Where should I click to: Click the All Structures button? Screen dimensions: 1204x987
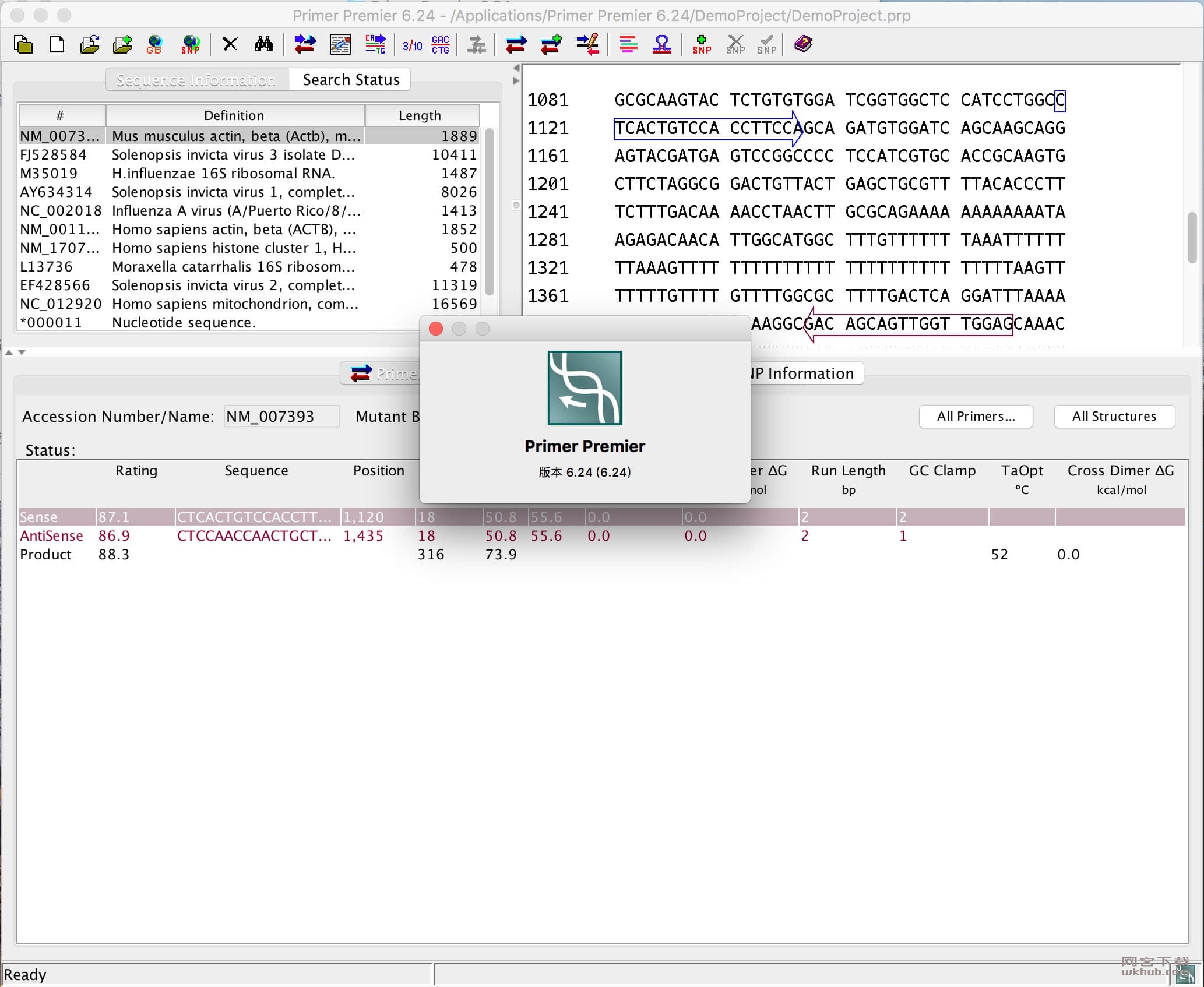click(1114, 416)
